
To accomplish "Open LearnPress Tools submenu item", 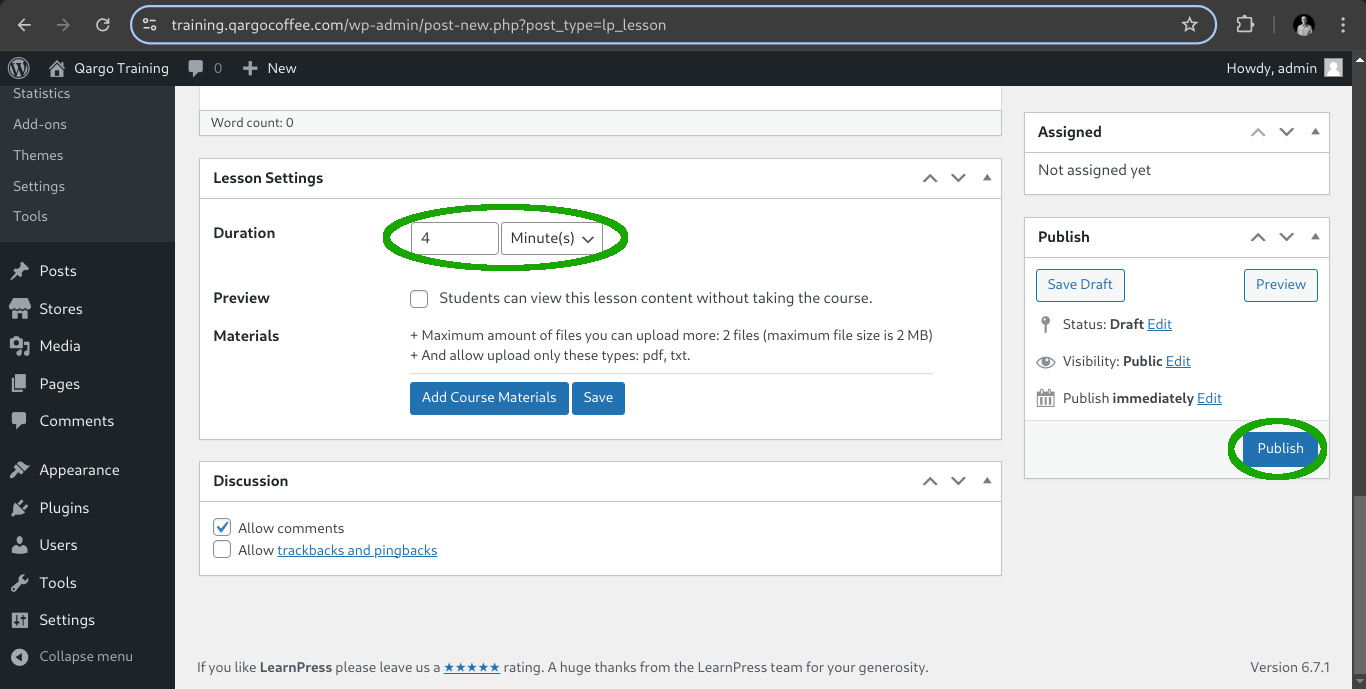I will tap(30, 216).
